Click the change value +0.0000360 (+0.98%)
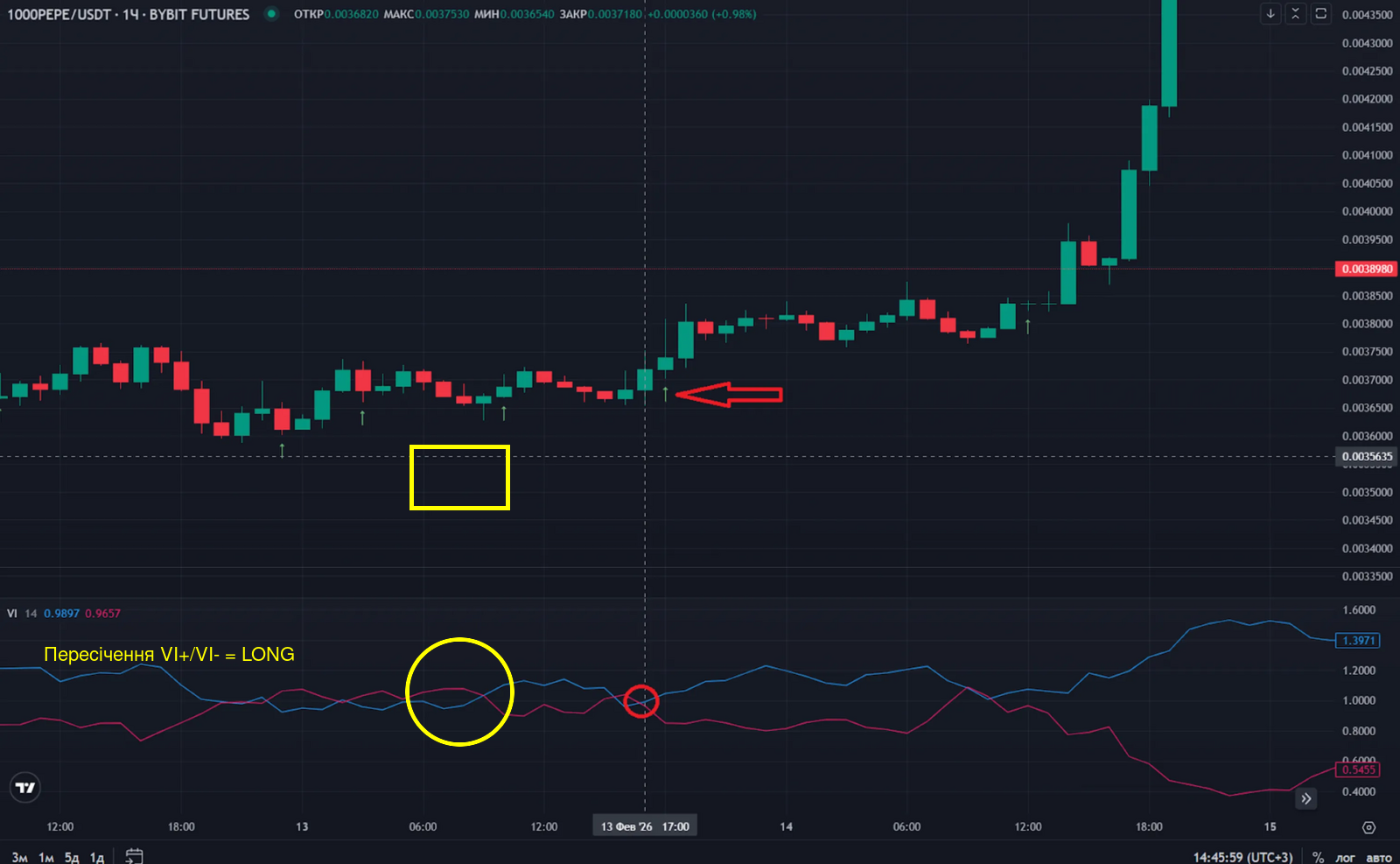Screen dimensions: 1400x864 coord(702,14)
